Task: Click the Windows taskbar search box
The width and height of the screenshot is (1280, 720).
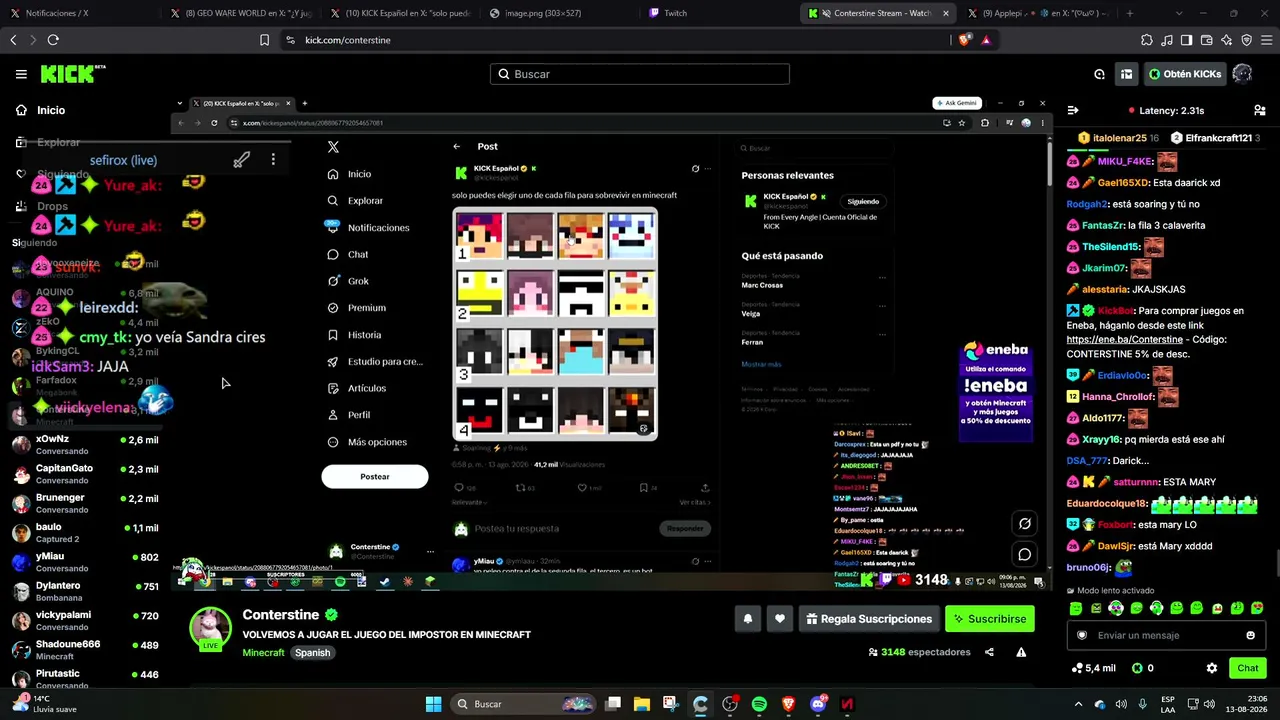Action: tap(523, 704)
